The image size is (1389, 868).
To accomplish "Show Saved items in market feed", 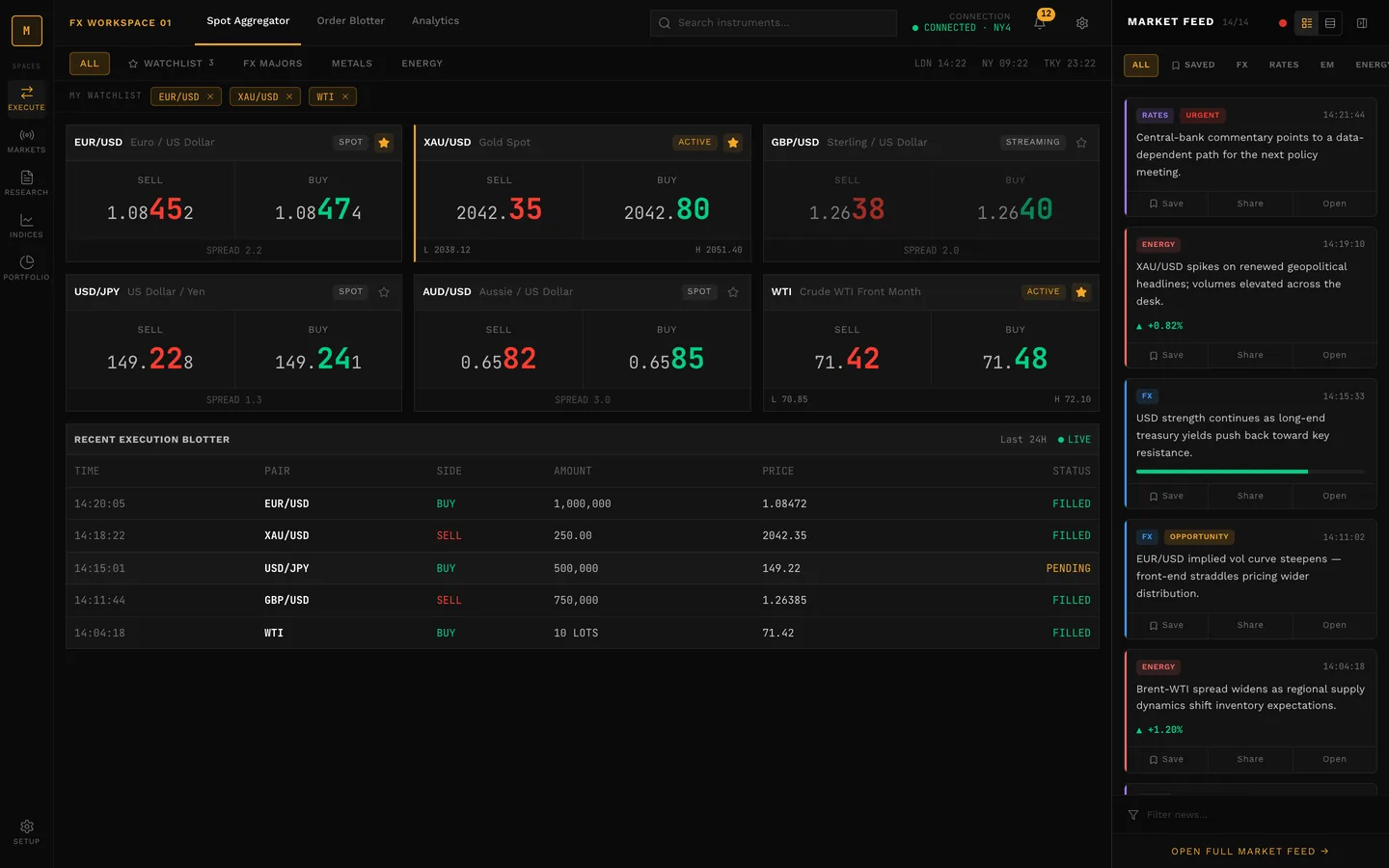I will 1193,66.
